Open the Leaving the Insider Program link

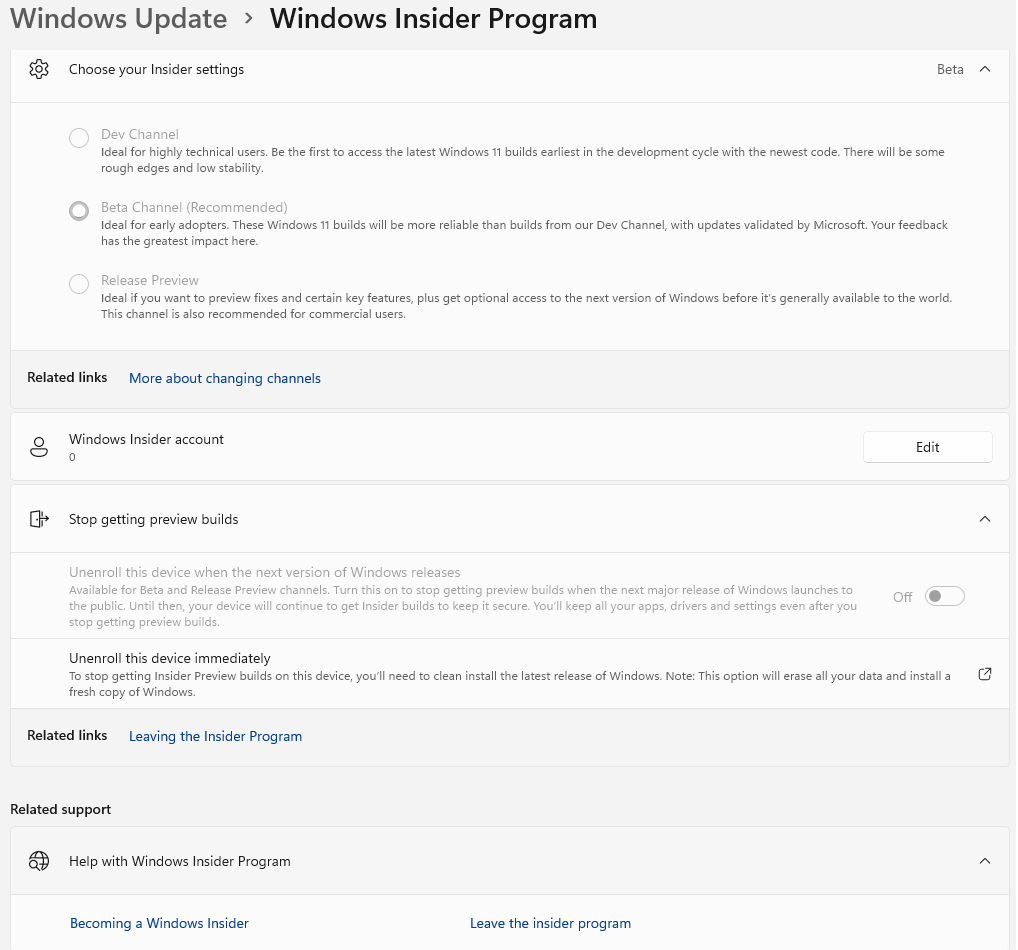(215, 736)
